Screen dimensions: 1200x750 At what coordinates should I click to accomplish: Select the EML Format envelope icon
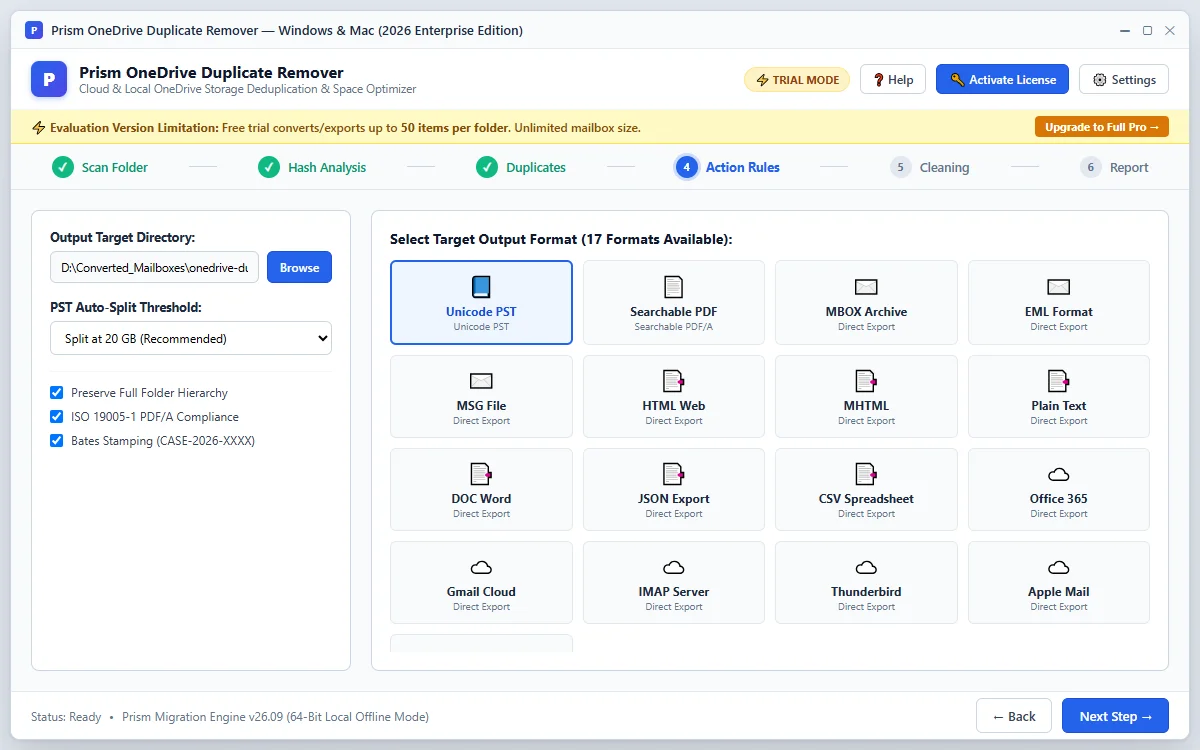1059,288
